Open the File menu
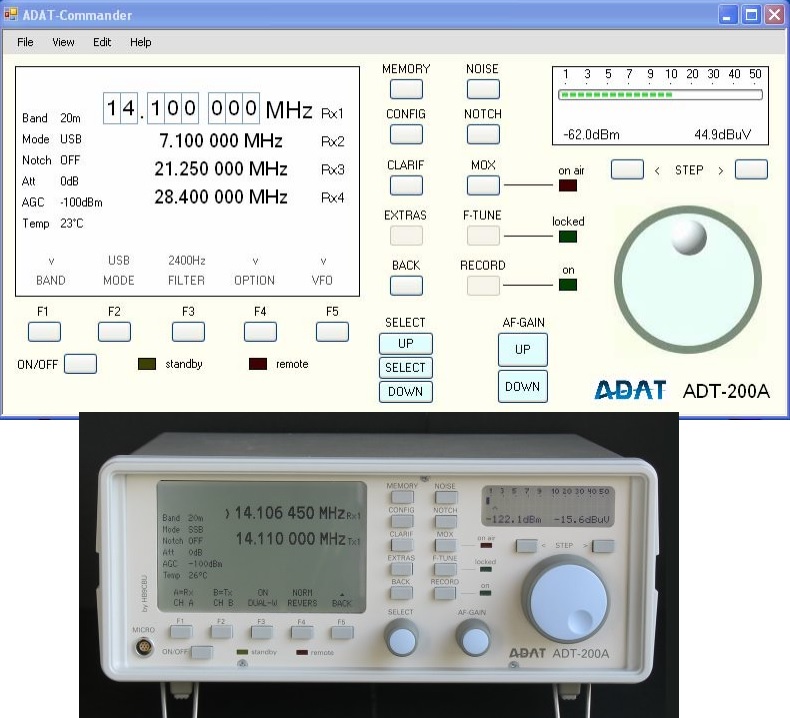 (25, 42)
